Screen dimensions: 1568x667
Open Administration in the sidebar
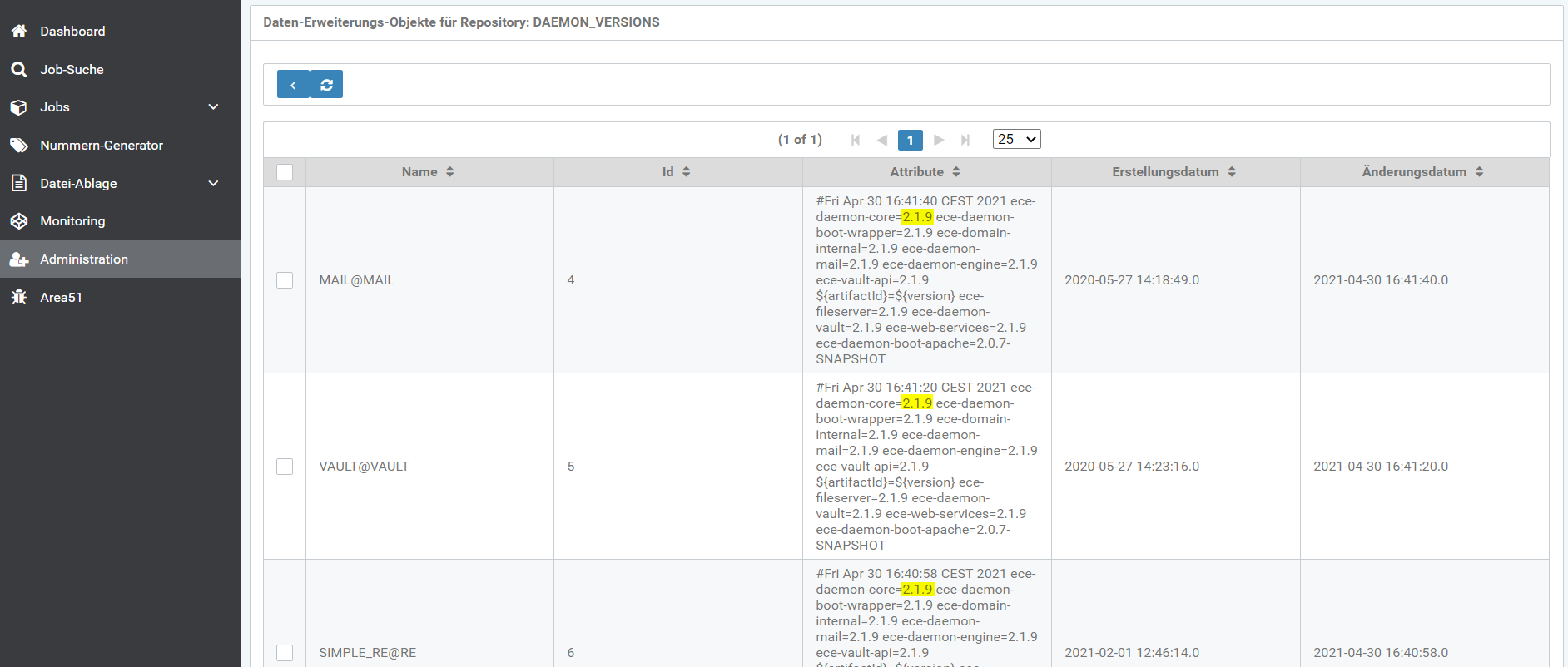[x=84, y=259]
